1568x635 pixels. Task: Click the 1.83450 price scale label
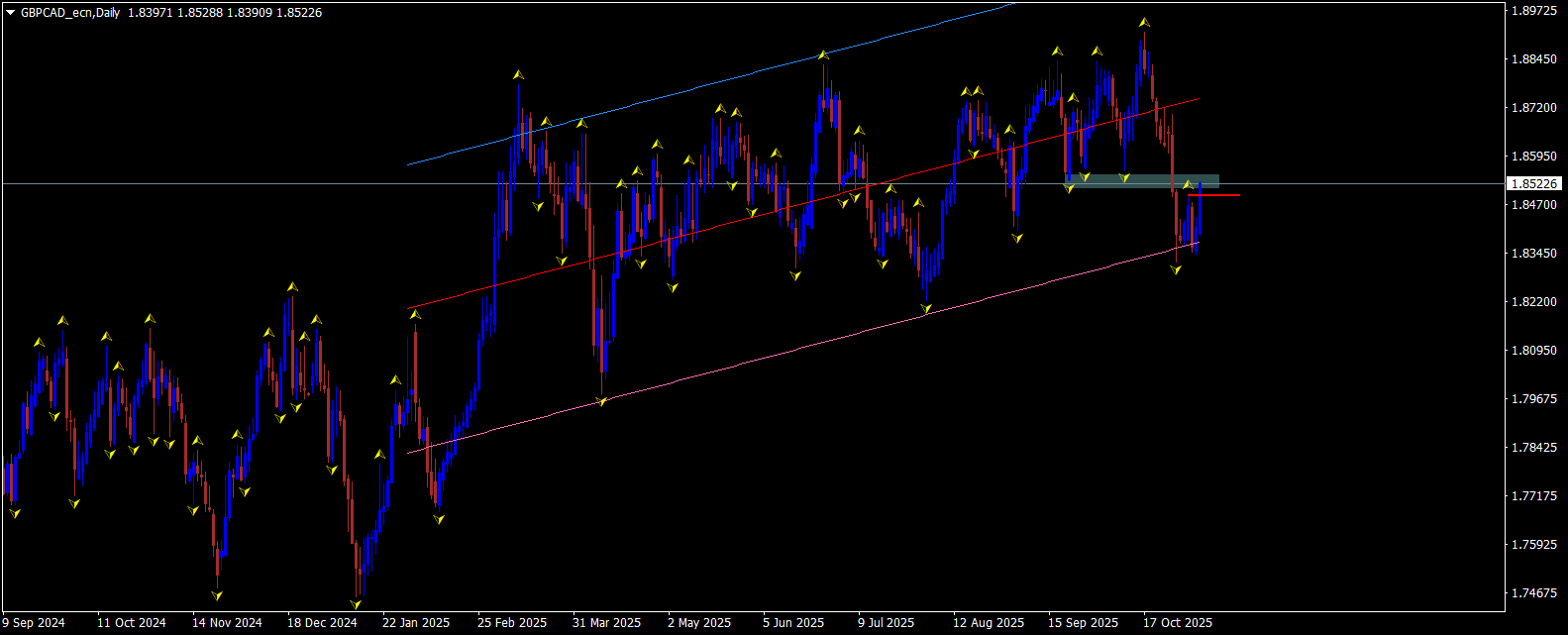[x=1534, y=253]
